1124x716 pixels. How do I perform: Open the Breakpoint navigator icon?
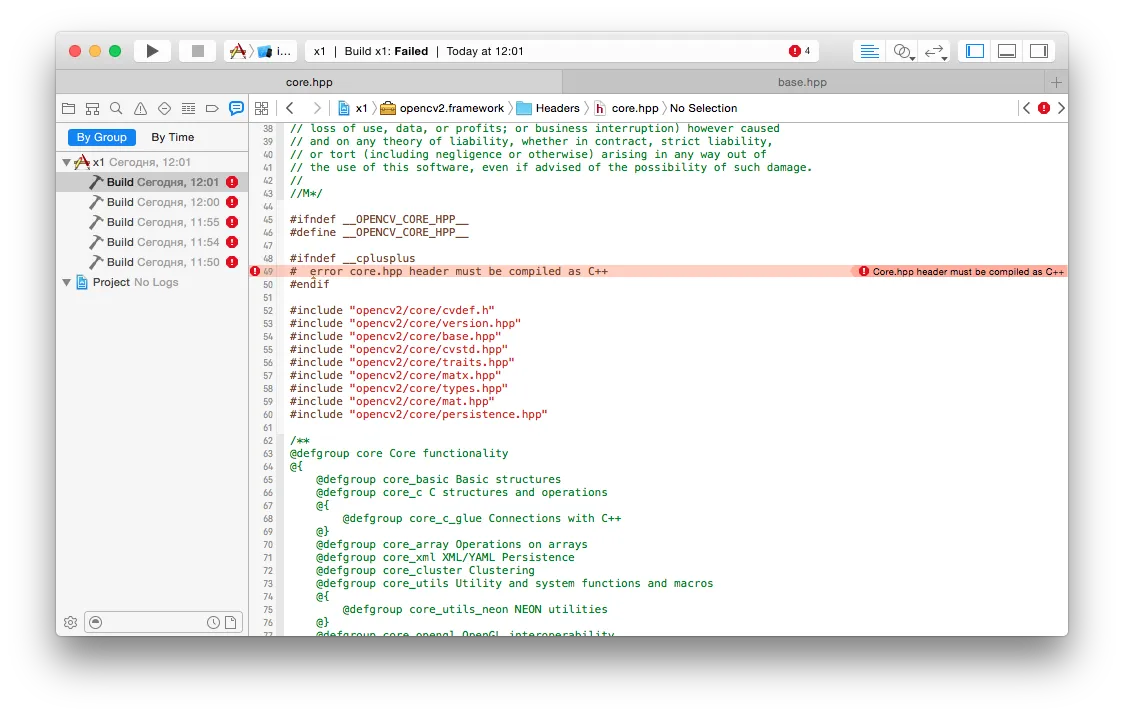(212, 108)
